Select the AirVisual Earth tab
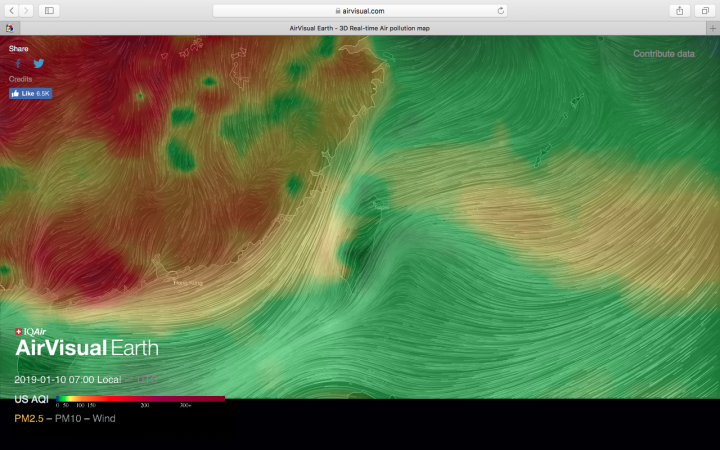 point(360,28)
